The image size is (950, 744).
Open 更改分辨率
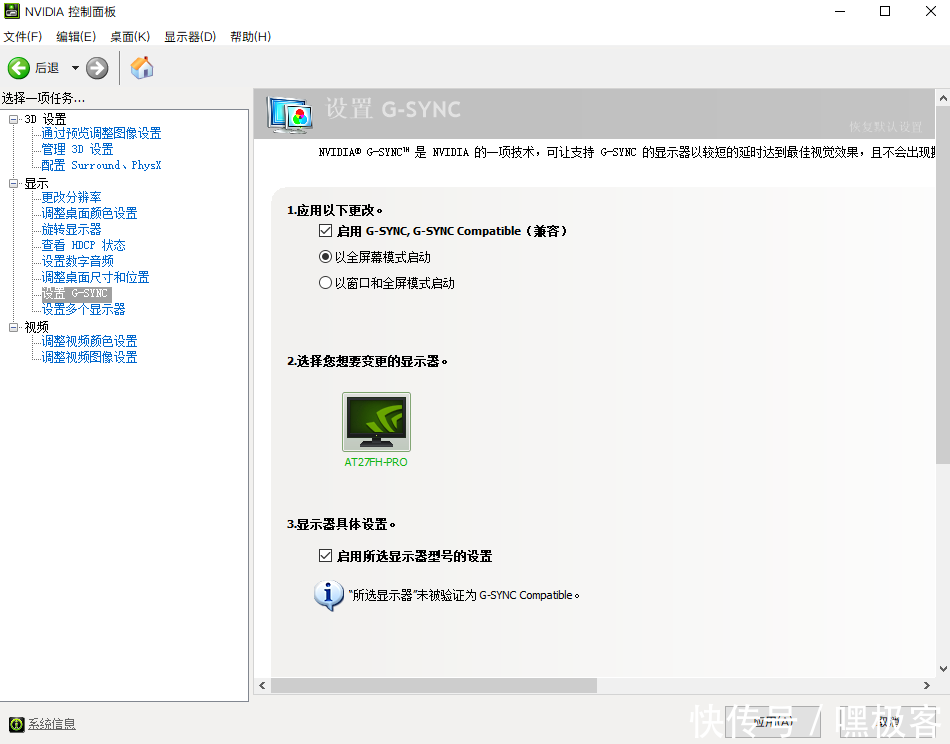[71, 198]
